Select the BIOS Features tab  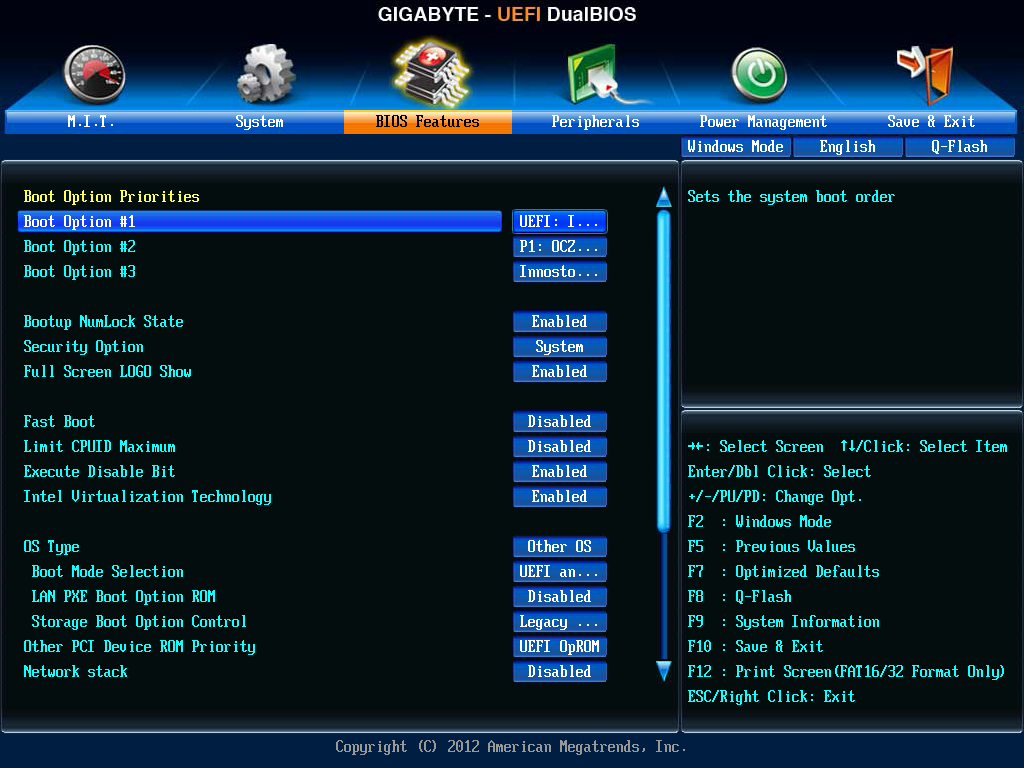click(428, 121)
